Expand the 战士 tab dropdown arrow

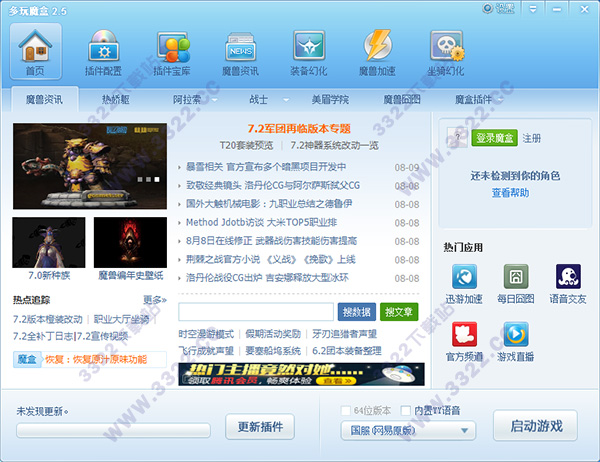point(286,100)
